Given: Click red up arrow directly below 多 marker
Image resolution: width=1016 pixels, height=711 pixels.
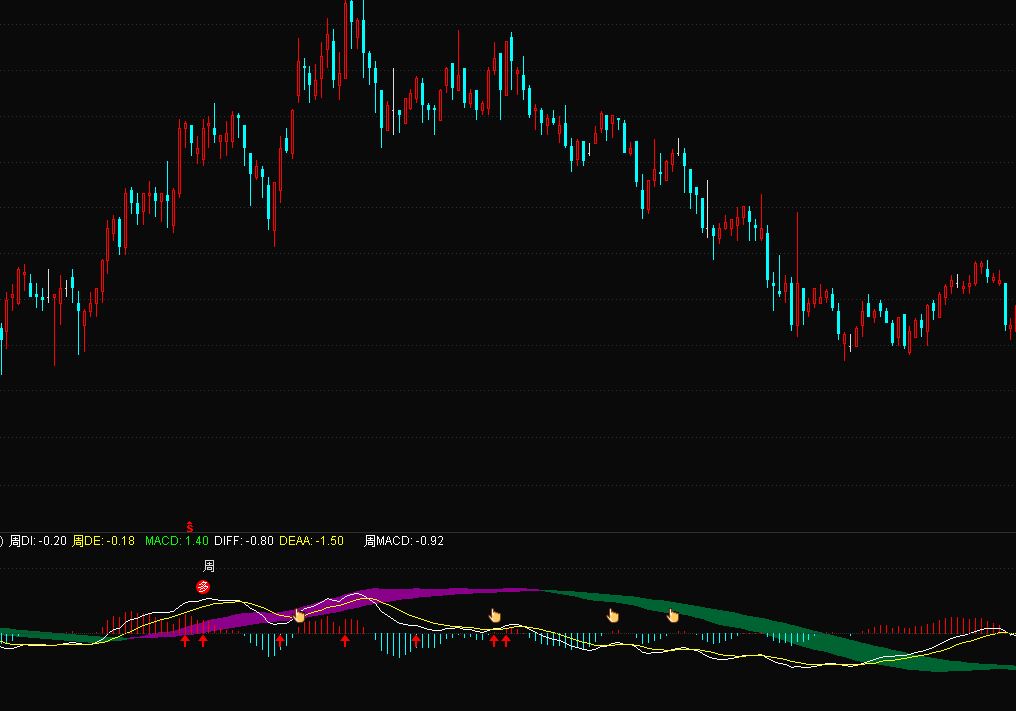Looking at the screenshot, I should tap(203, 640).
